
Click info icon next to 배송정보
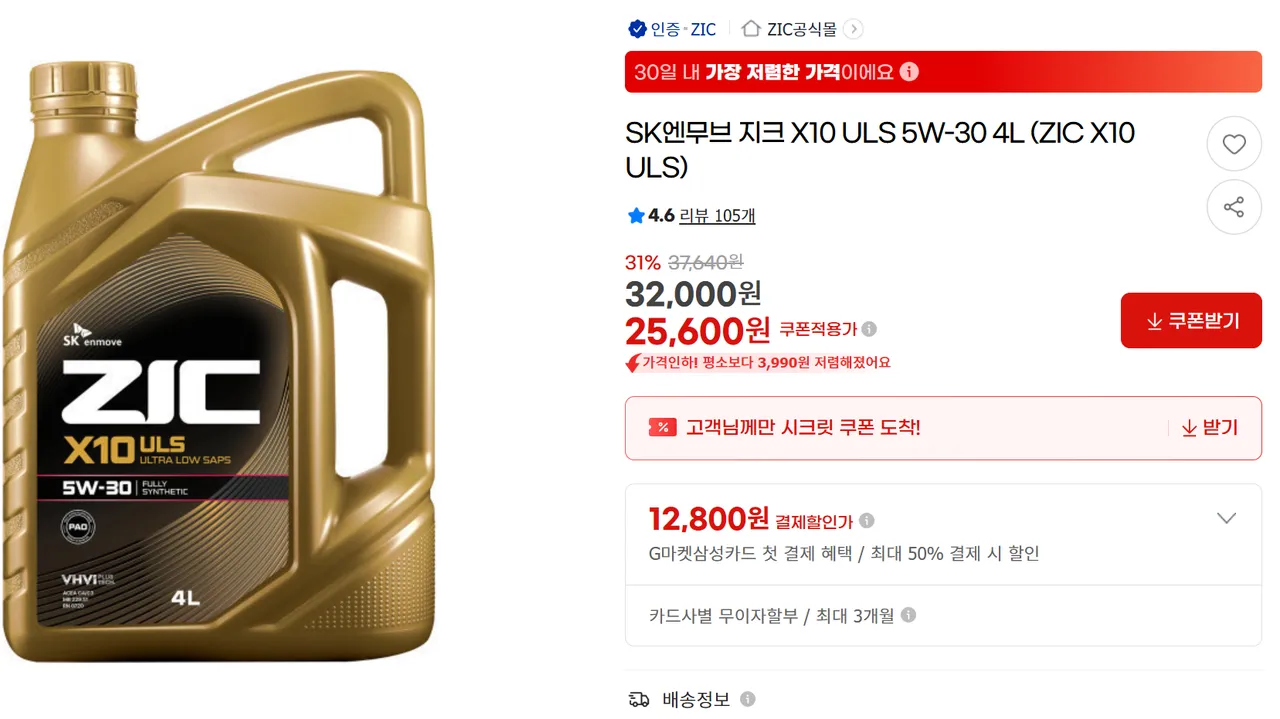click(x=747, y=700)
